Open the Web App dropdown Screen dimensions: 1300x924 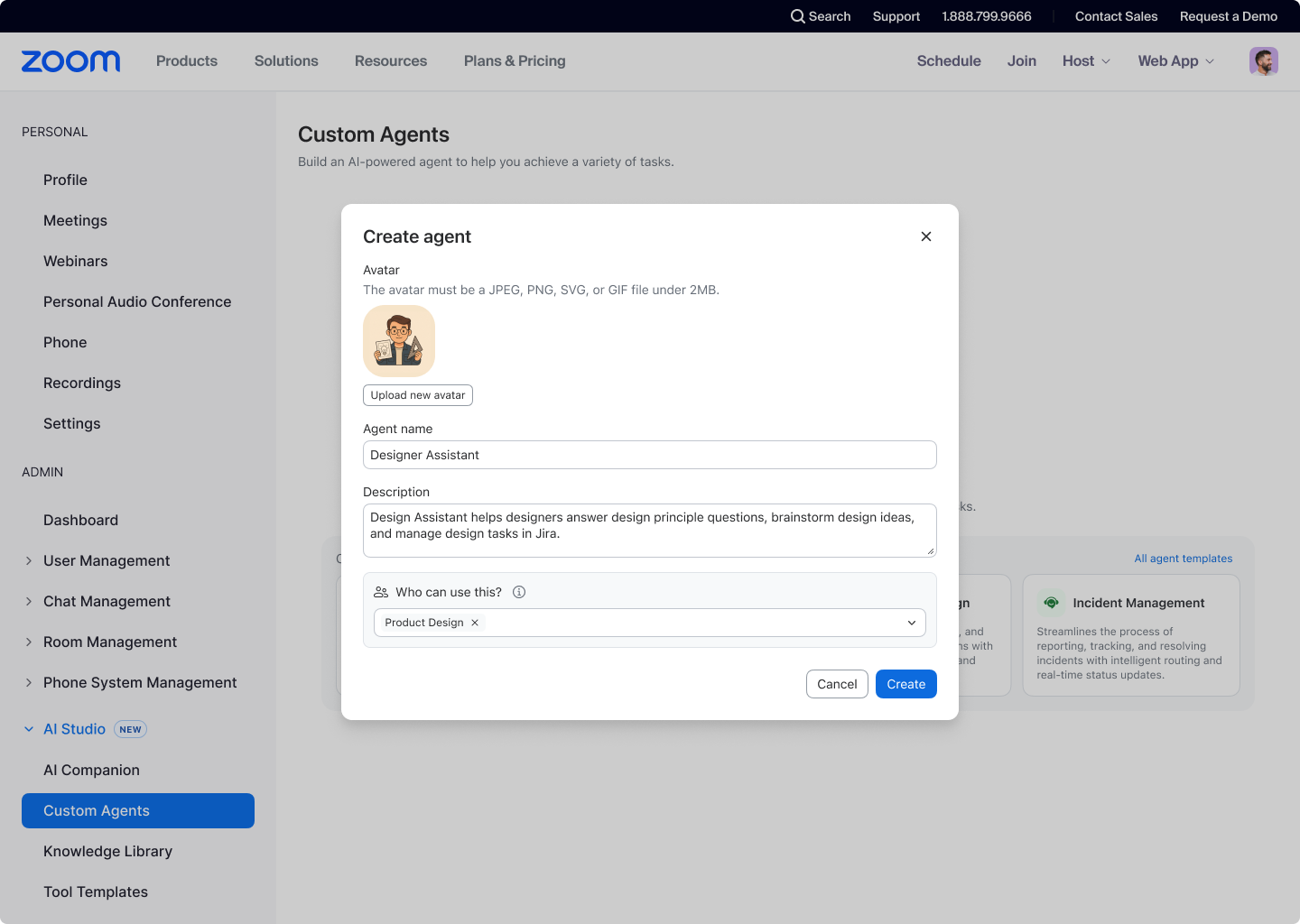[x=1175, y=61]
